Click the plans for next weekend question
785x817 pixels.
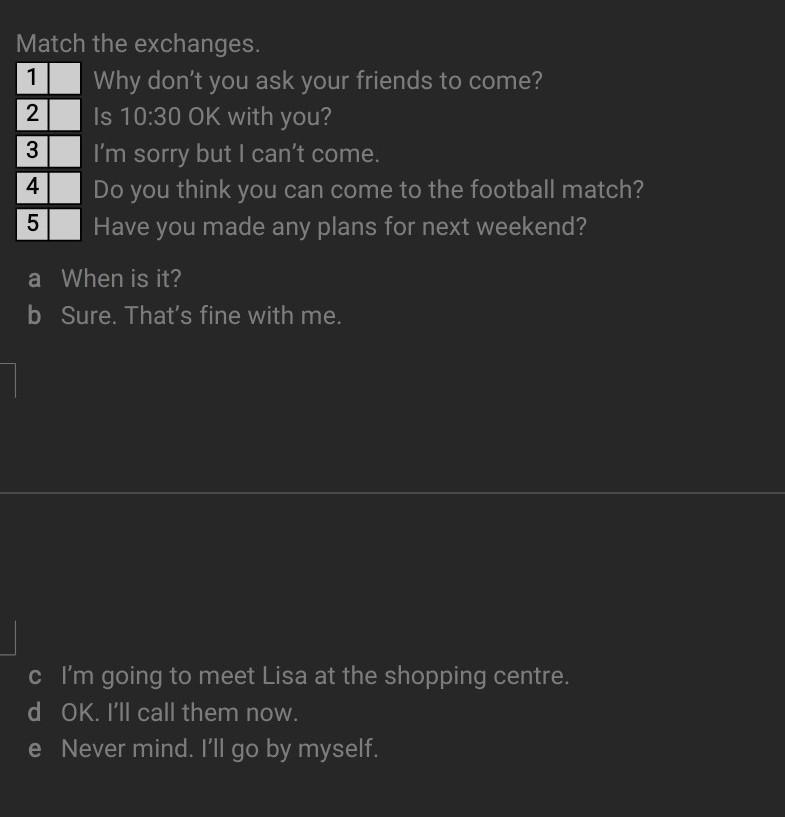click(x=340, y=227)
